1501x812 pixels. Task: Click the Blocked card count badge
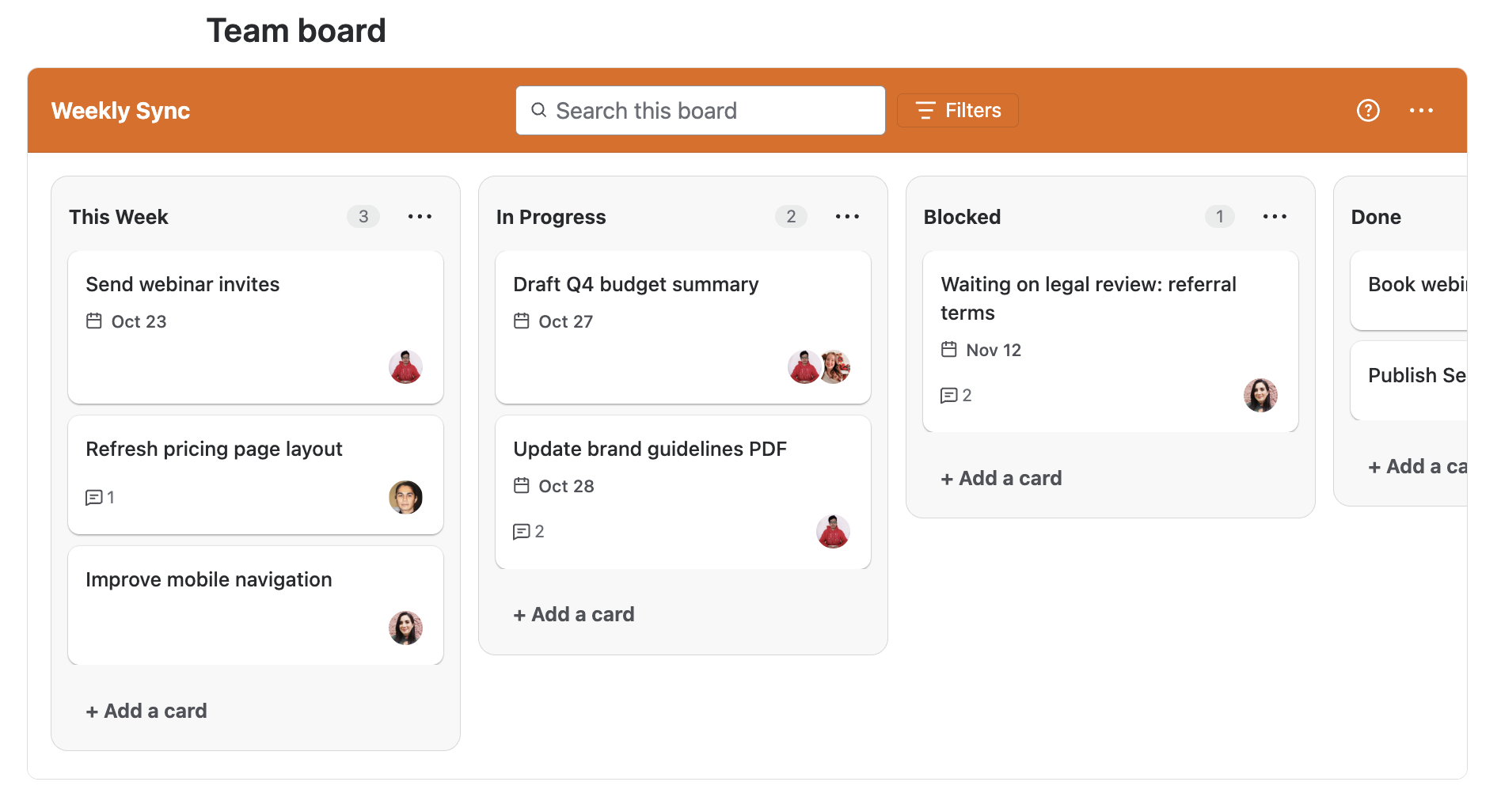coord(1219,217)
